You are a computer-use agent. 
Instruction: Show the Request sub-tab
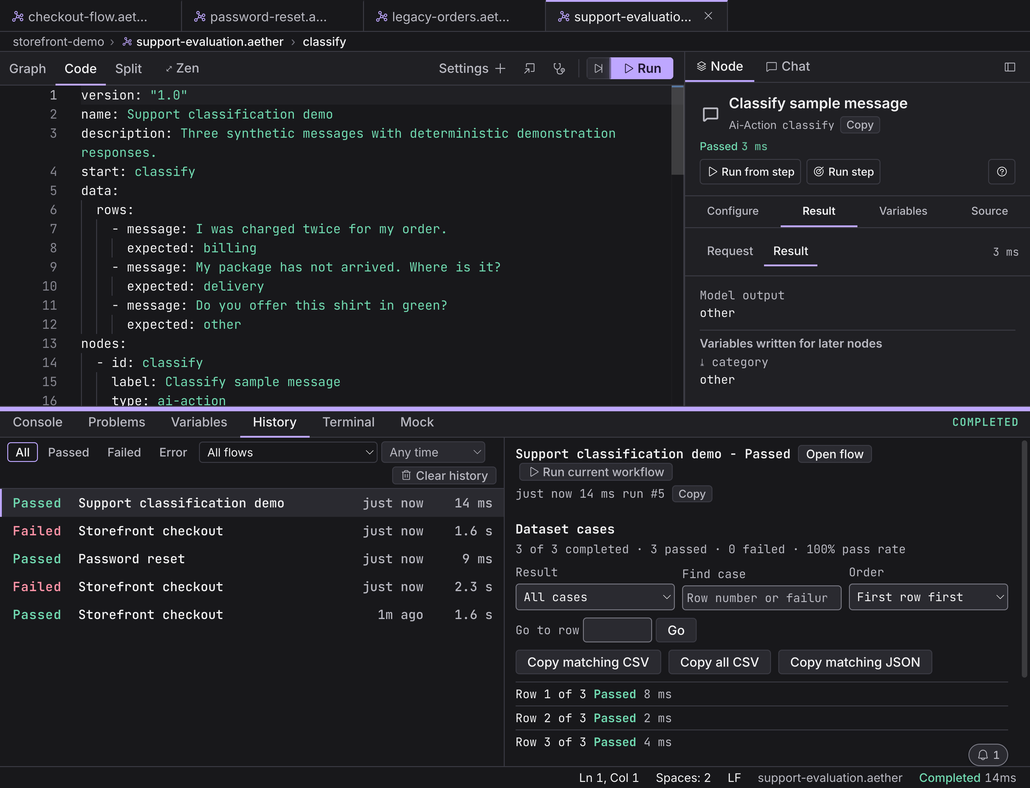tap(729, 251)
